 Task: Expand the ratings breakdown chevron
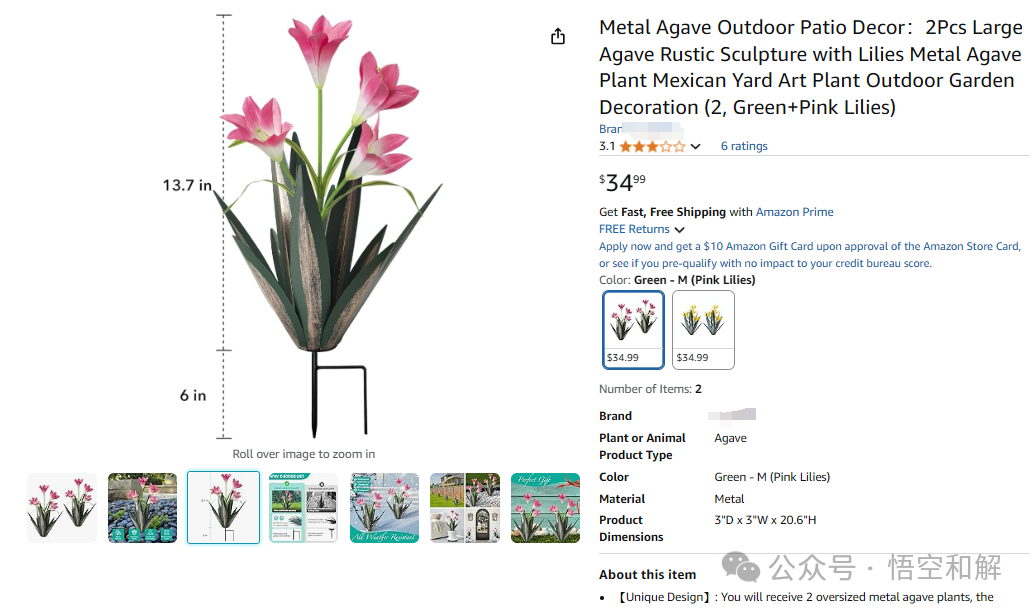click(696, 147)
